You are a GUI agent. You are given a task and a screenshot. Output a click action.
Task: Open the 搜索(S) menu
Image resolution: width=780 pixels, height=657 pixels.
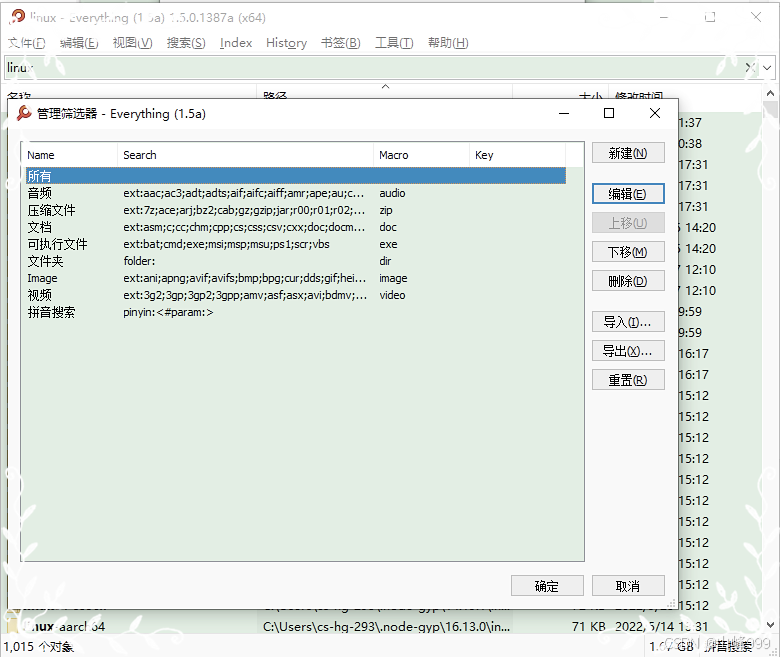186,43
